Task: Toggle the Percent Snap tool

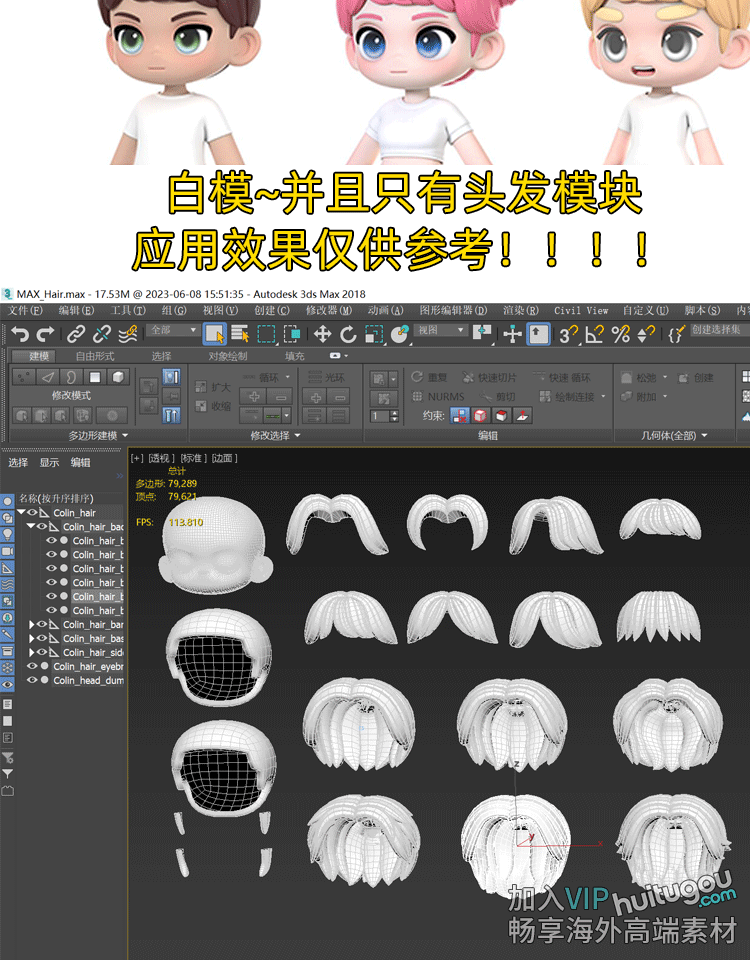Action: point(621,334)
